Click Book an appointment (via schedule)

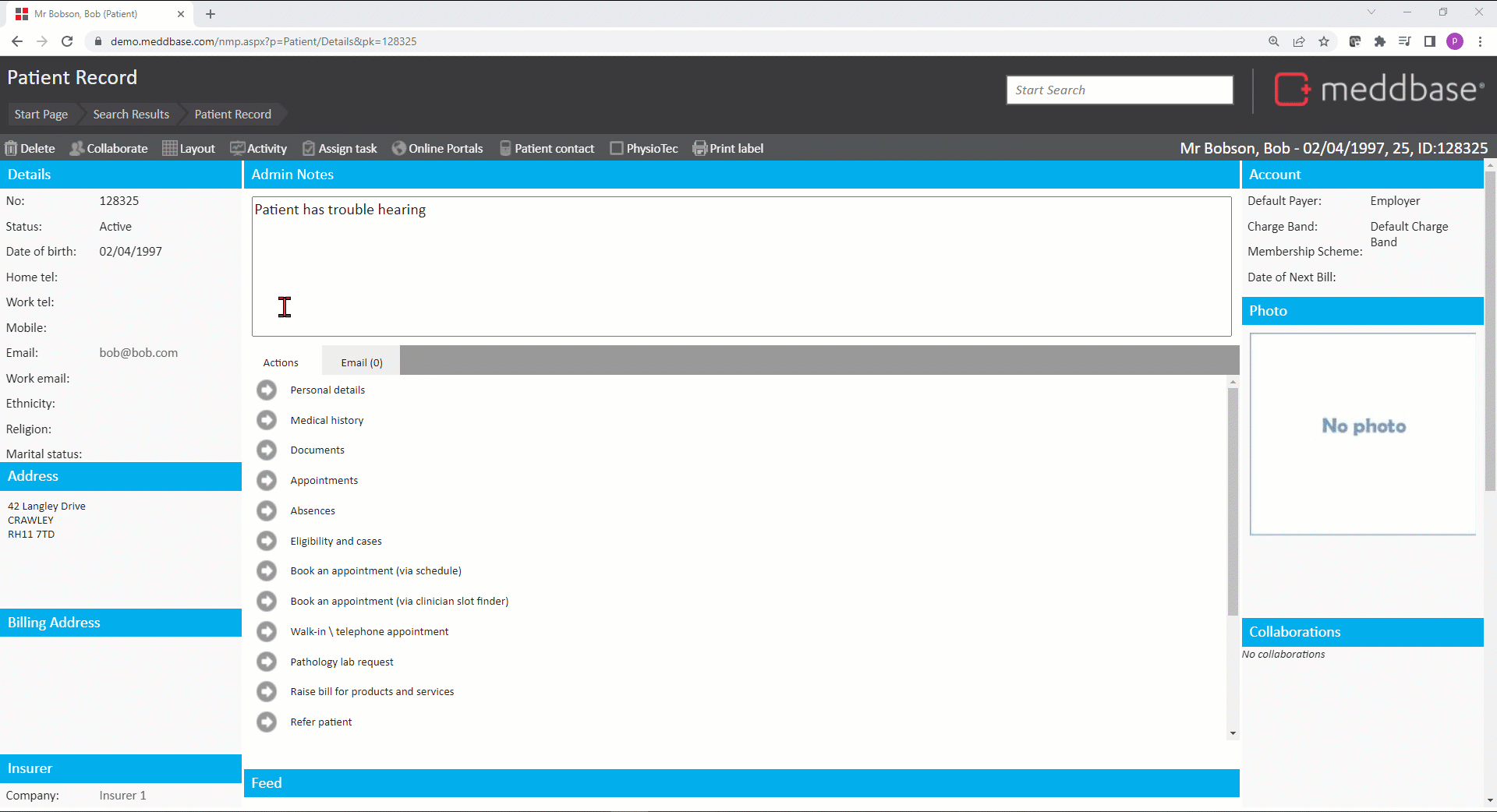tap(376, 570)
